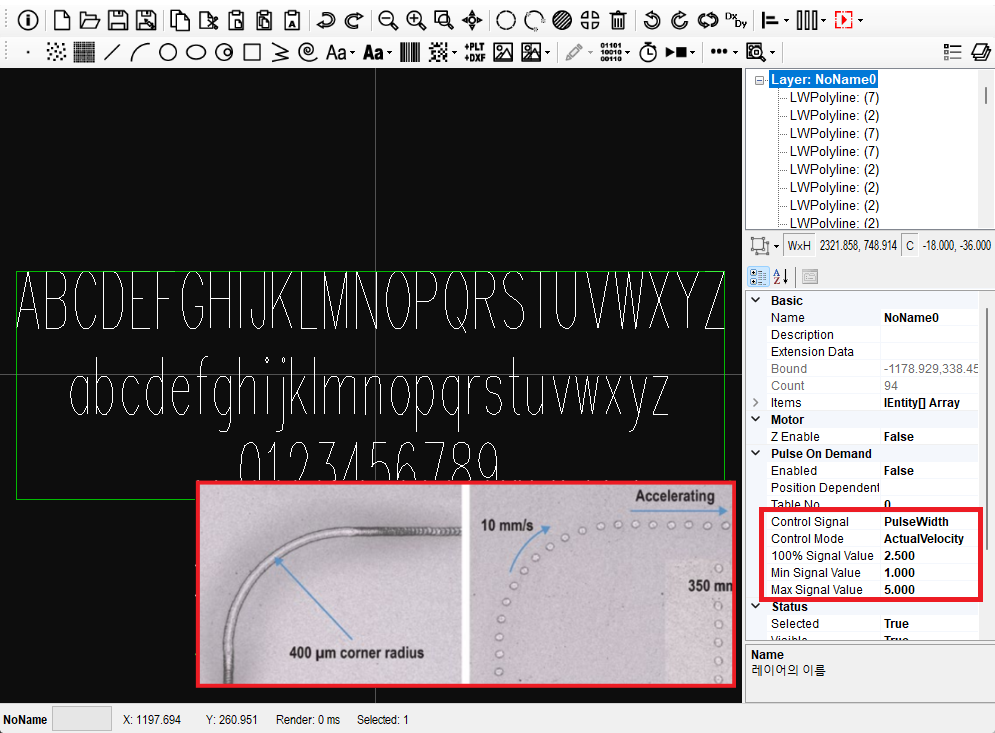Apply the hatch fill icon
The height and width of the screenshot is (733, 995).
(x=562, y=20)
